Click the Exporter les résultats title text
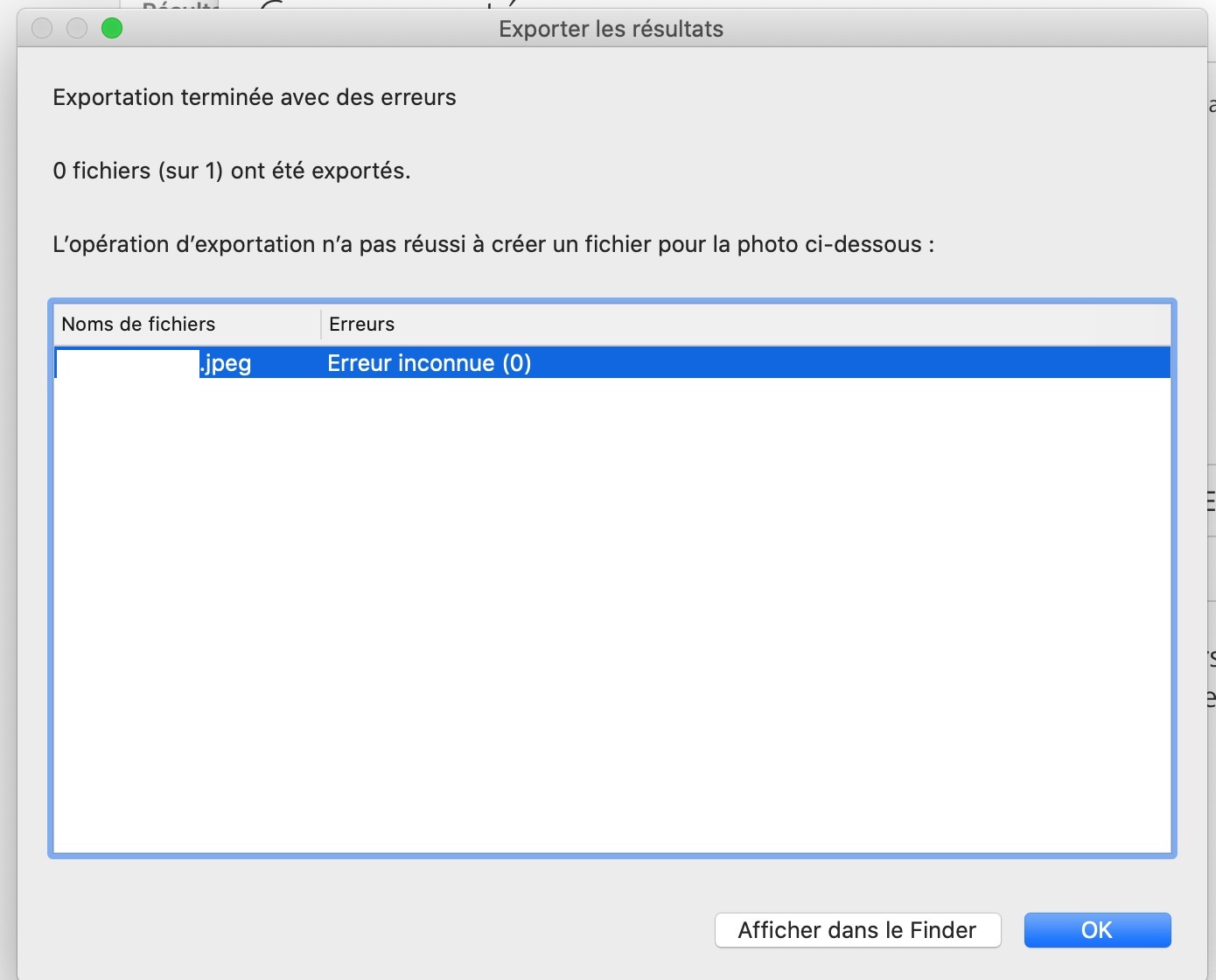This screenshot has width=1216, height=980. [x=611, y=29]
